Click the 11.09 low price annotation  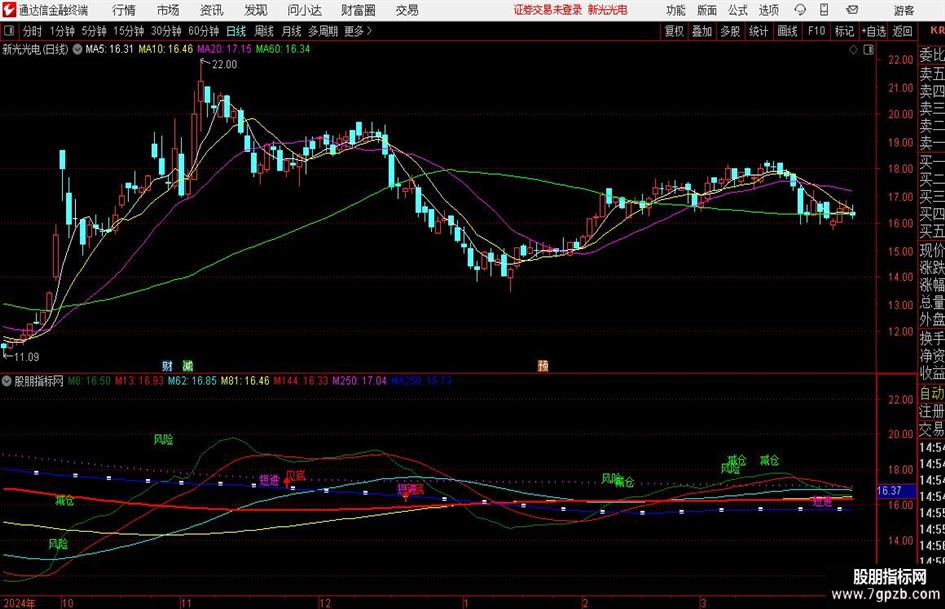[26, 357]
